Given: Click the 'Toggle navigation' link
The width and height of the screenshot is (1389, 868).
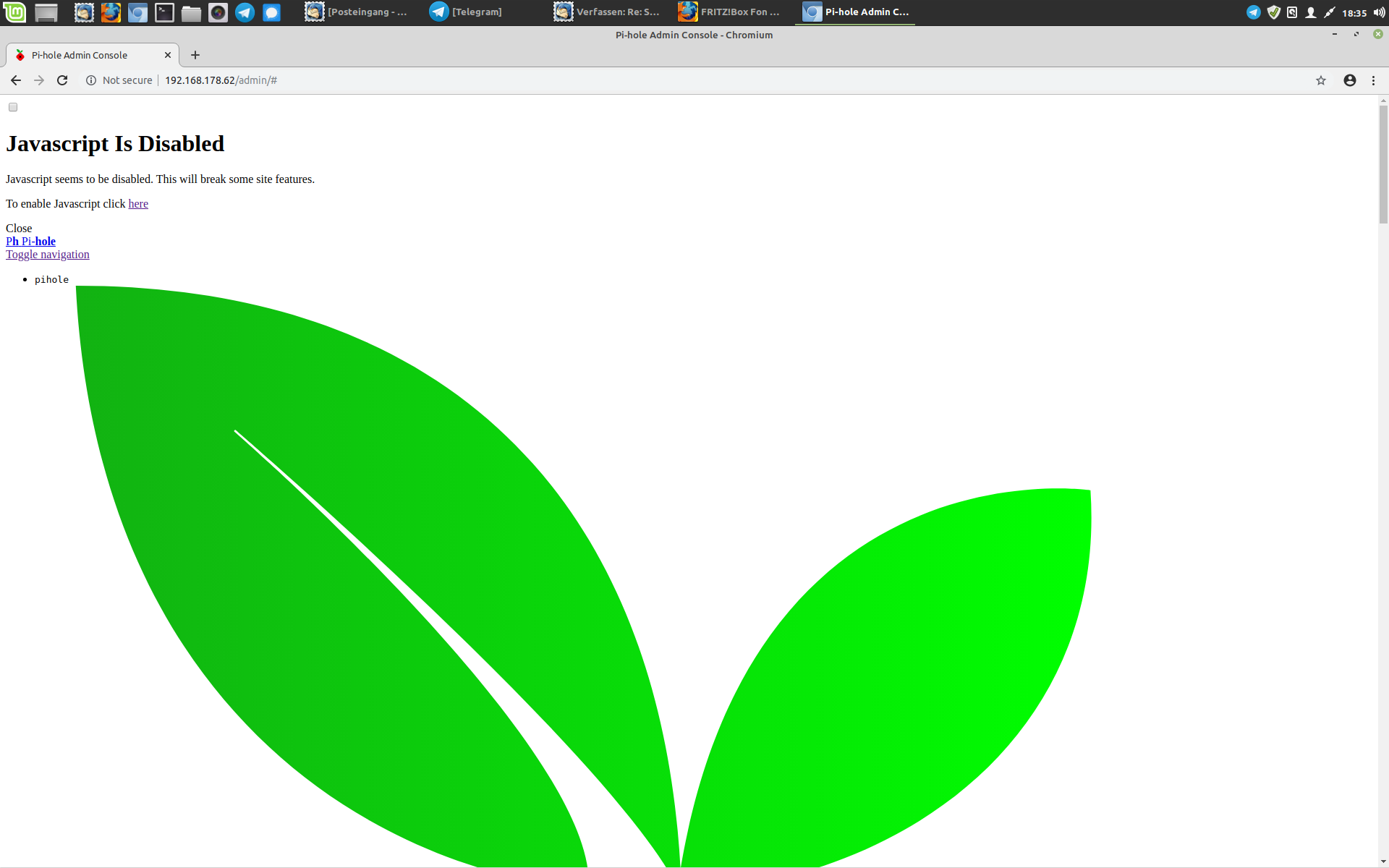Looking at the screenshot, I should (48, 255).
